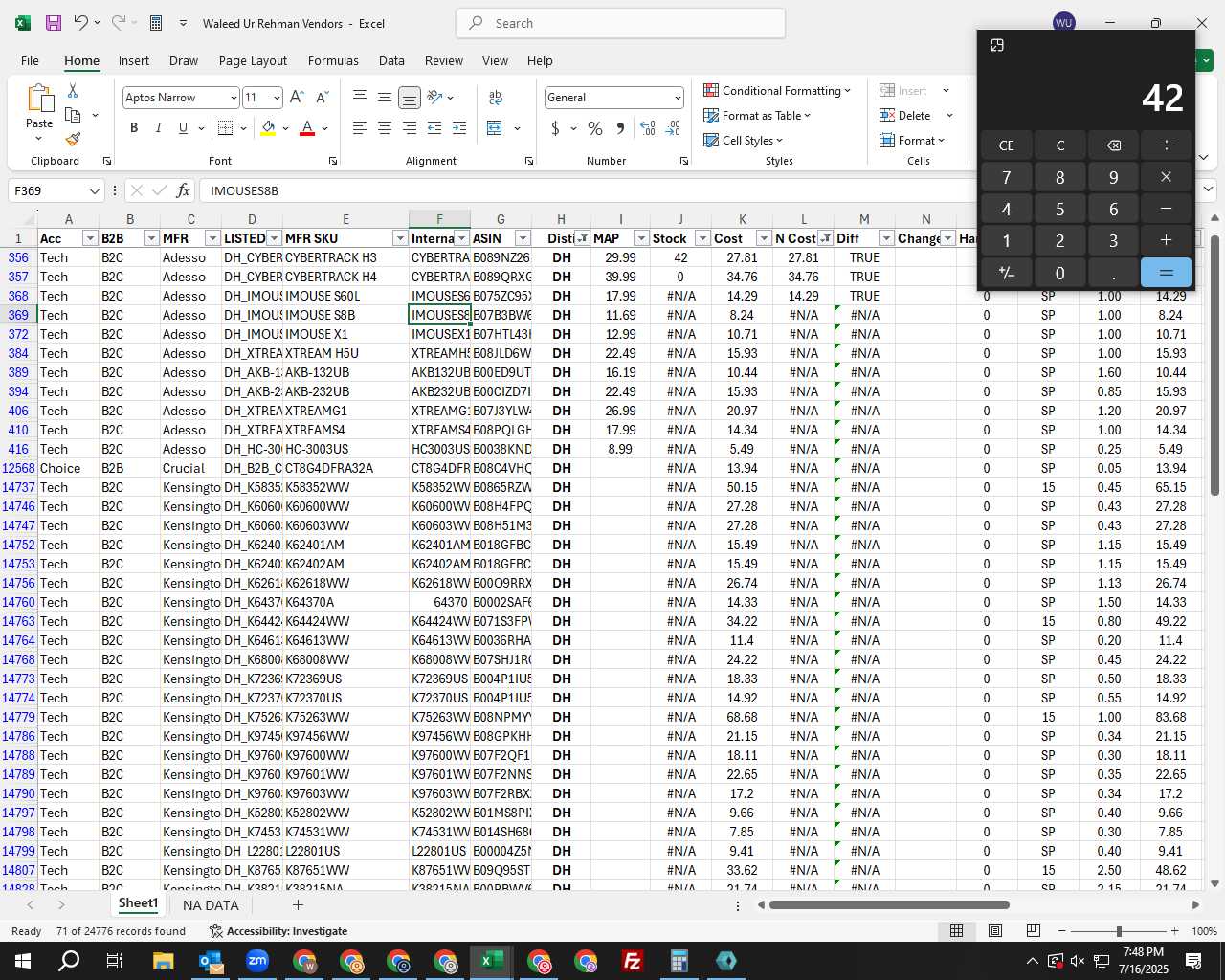Toggle Underline formatting
Viewport: 1225px width, 980px height.
coord(183,127)
